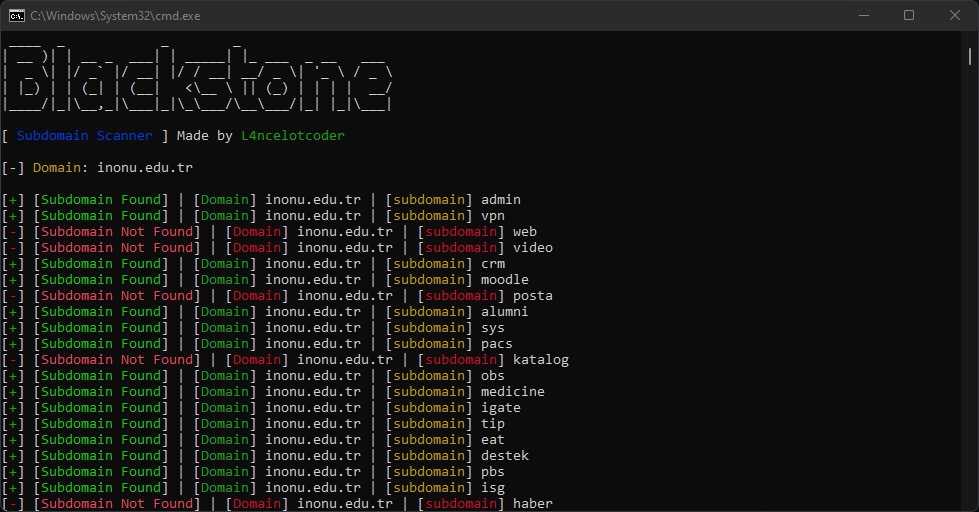Click the 'tip' subdomain result

tap(493, 424)
